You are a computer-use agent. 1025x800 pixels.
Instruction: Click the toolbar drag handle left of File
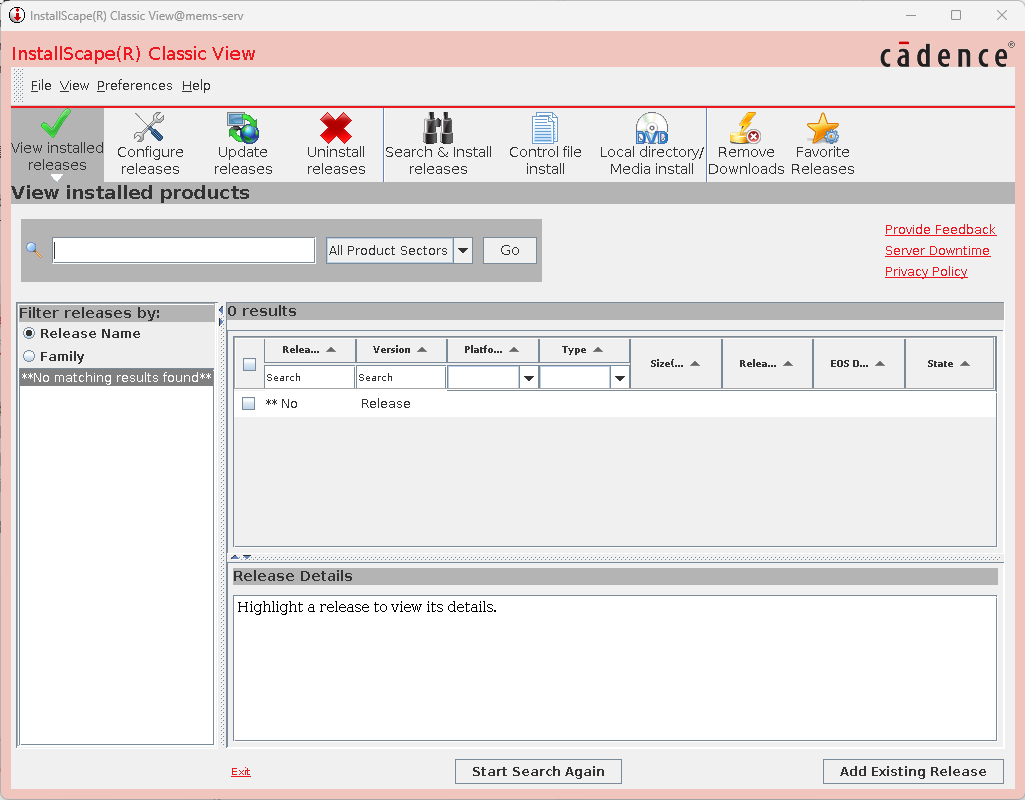18,86
